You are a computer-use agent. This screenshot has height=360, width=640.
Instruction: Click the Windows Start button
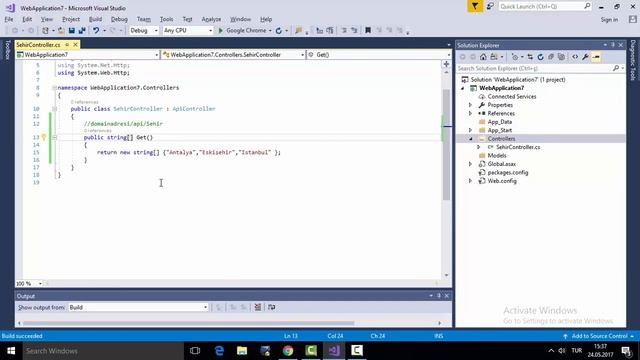point(11,351)
